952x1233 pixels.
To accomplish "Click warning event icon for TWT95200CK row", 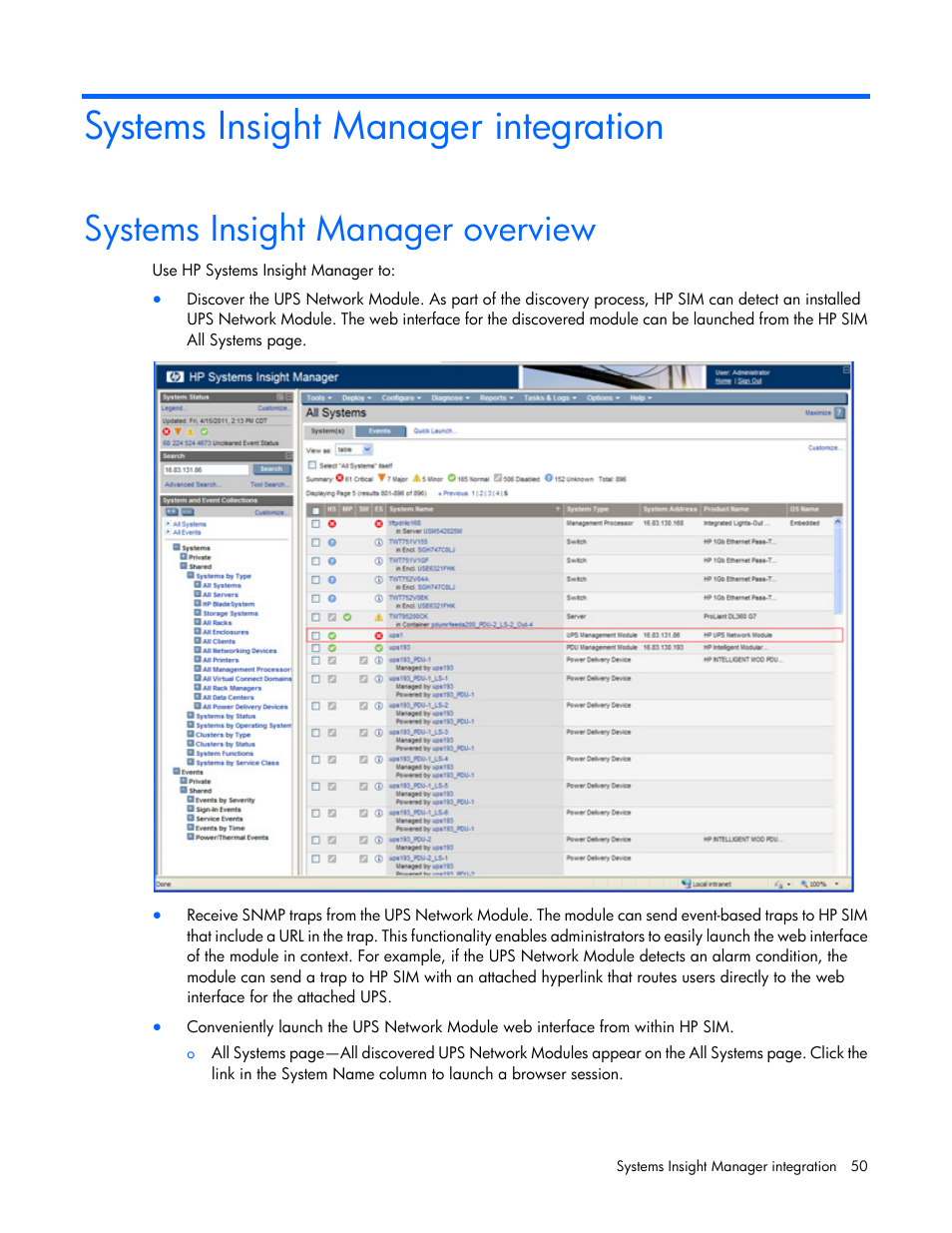I will 379,617.
